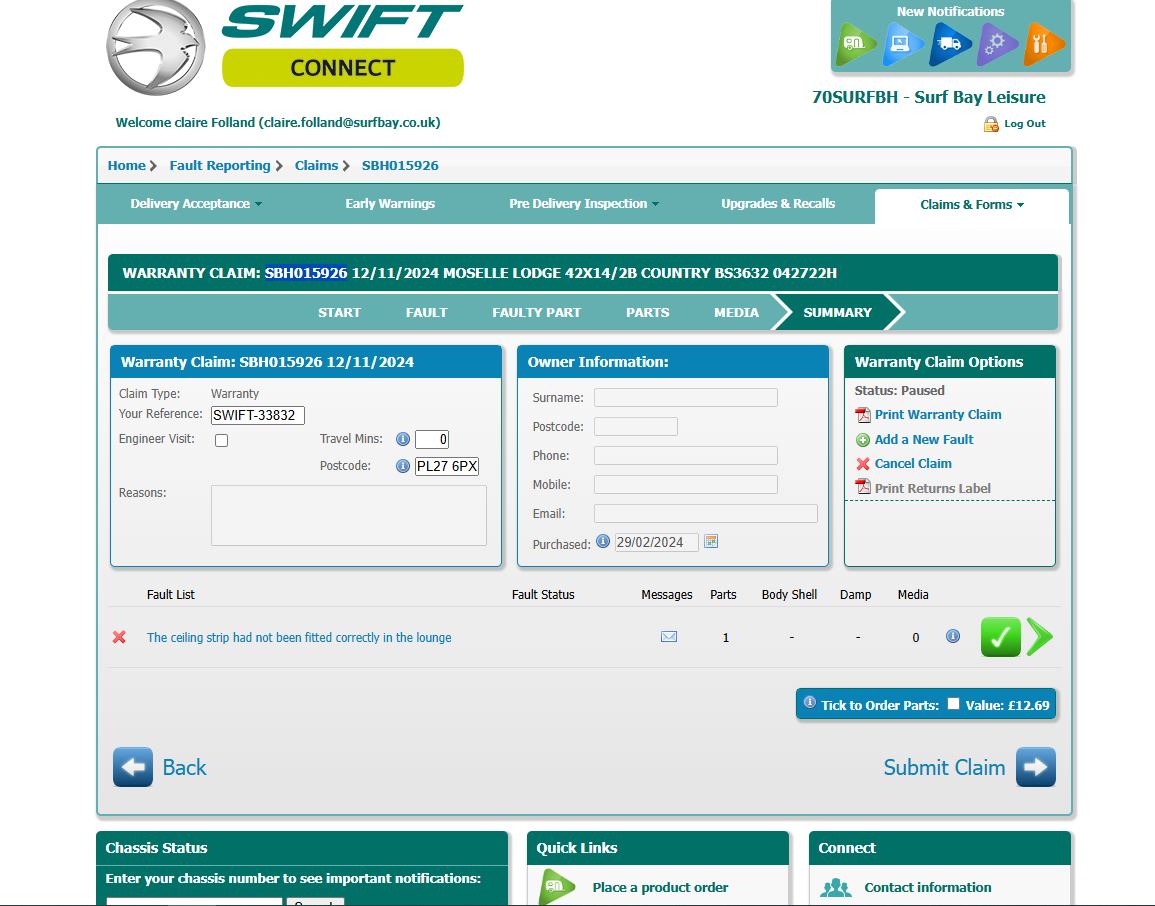The width and height of the screenshot is (1155, 906).
Task: Expand the Delivery Acceptance dropdown menu
Action: coord(196,204)
